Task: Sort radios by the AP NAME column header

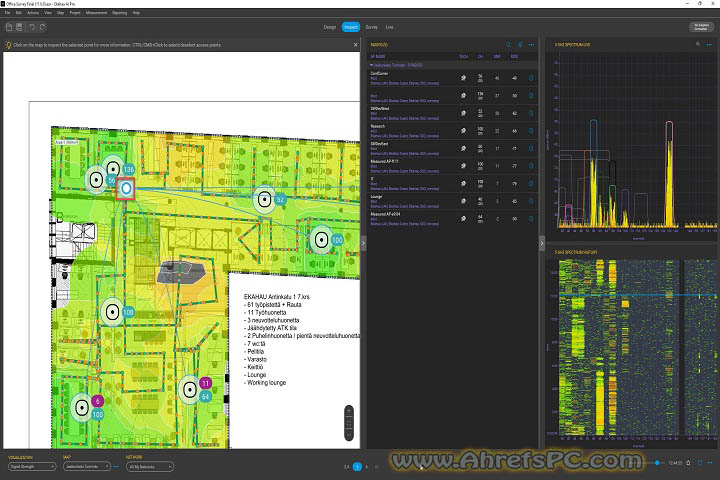Action: (x=378, y=56)
